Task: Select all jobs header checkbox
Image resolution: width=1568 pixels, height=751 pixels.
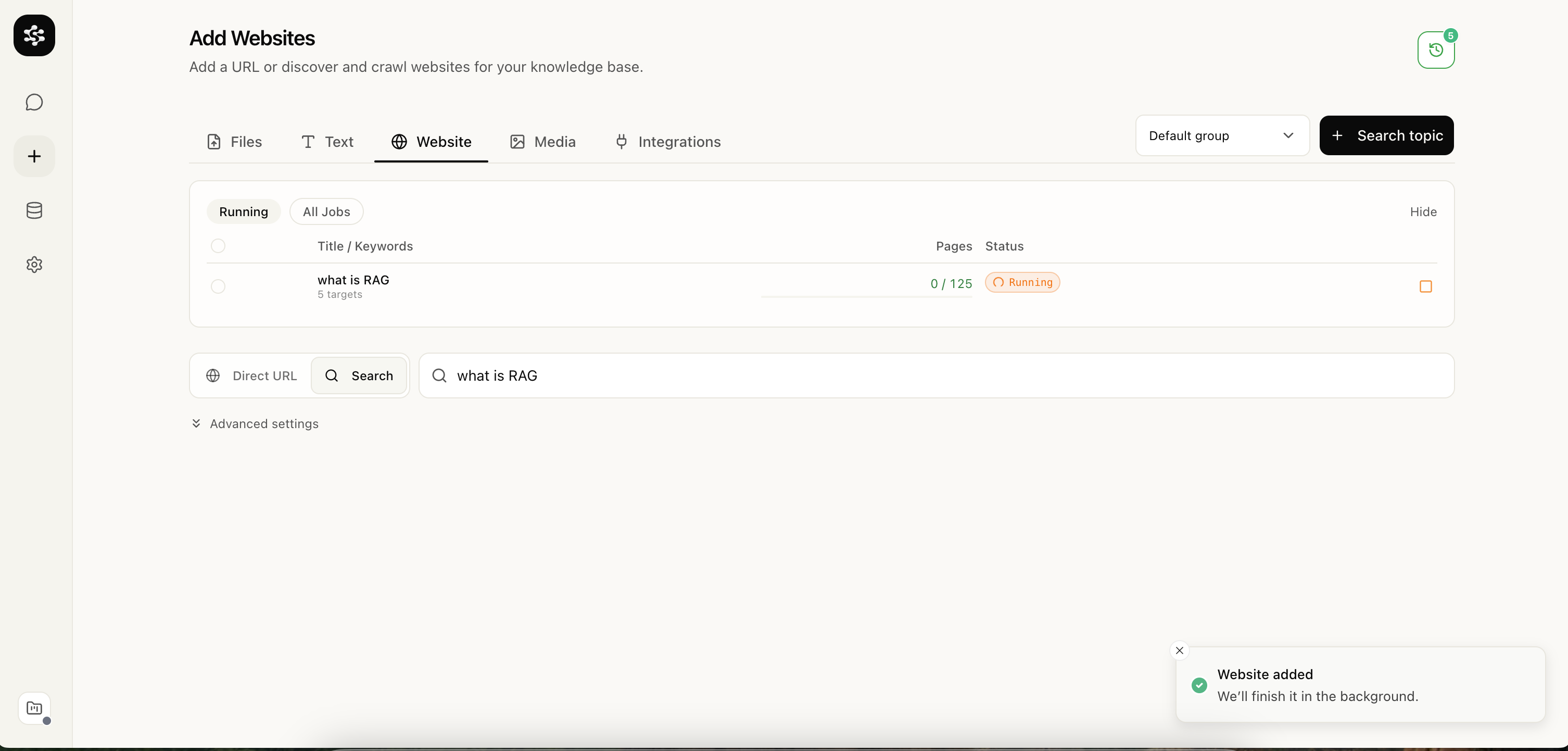Action: pos(218,246)
